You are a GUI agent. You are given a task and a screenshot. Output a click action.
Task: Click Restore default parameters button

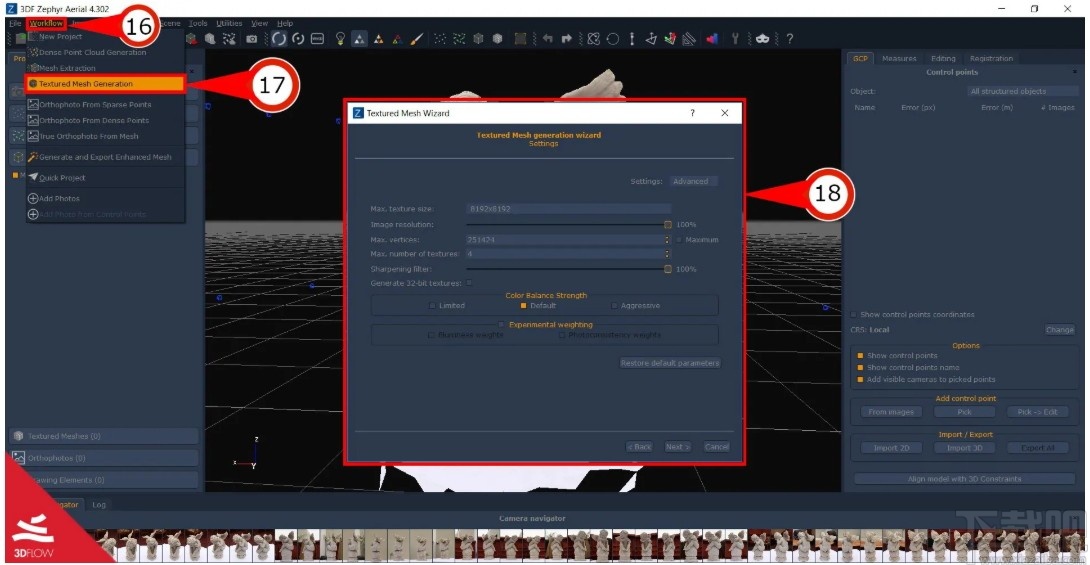pos(669,363)
